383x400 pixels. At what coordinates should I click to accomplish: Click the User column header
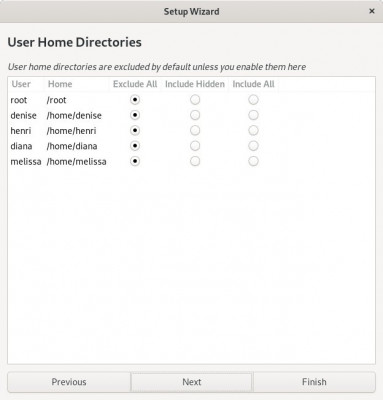(x=25, y=84)
